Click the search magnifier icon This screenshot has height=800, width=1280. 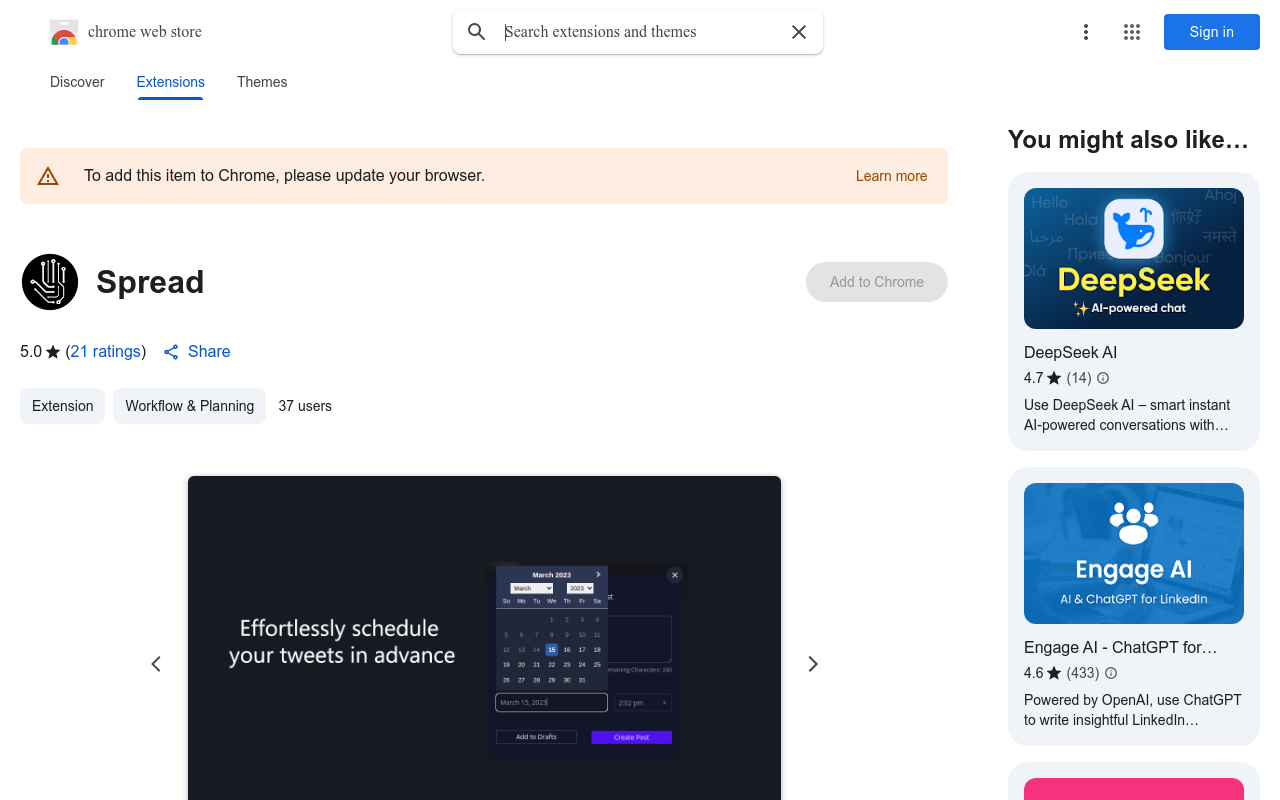click(477, 32)
